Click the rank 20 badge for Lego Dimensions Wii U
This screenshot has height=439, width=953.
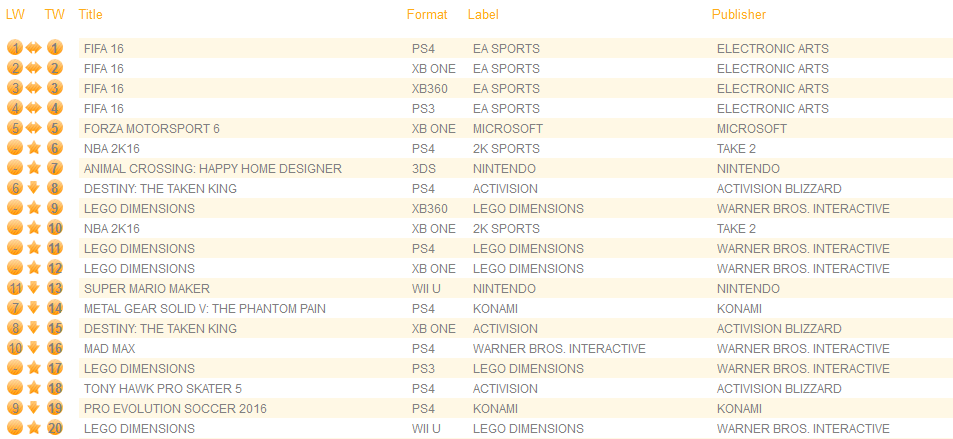pos(55,428)
